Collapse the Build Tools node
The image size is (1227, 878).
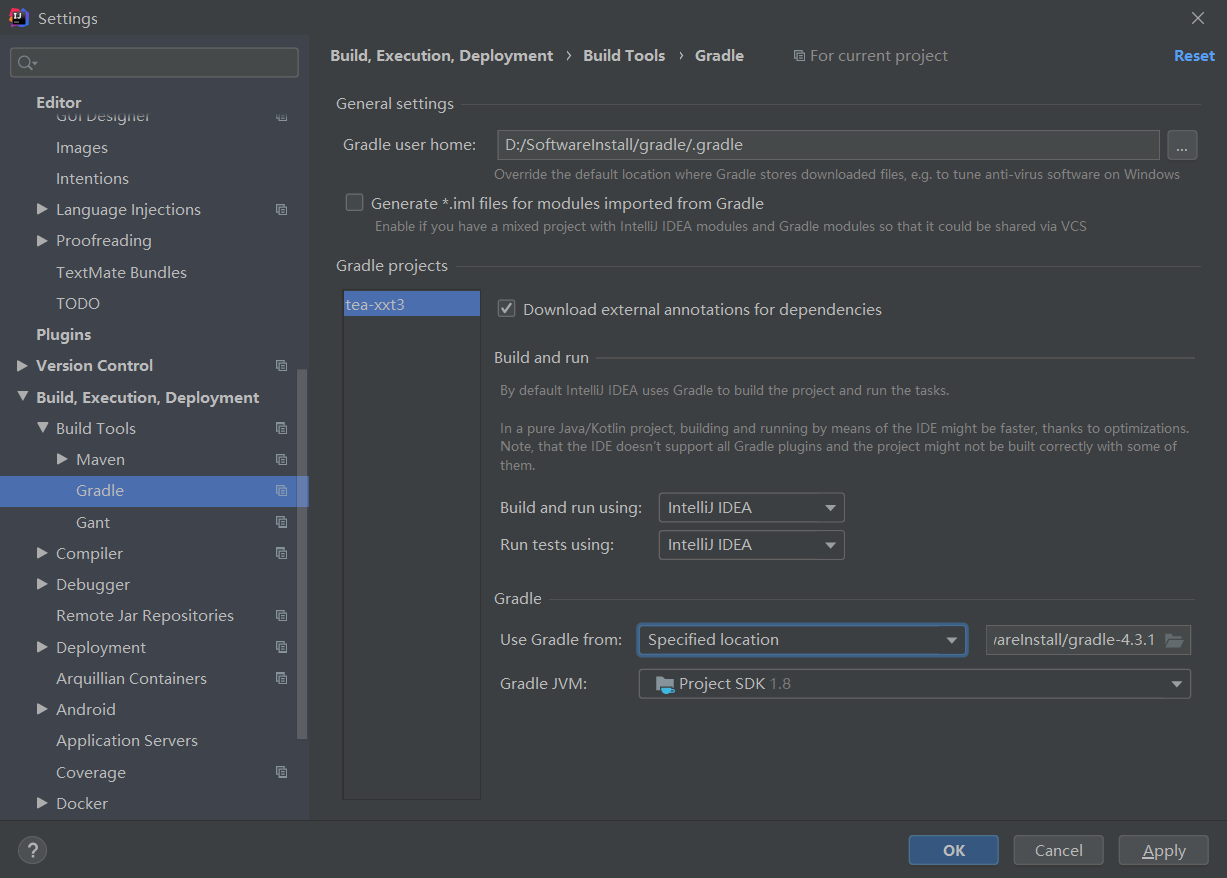tap(42, 428)
